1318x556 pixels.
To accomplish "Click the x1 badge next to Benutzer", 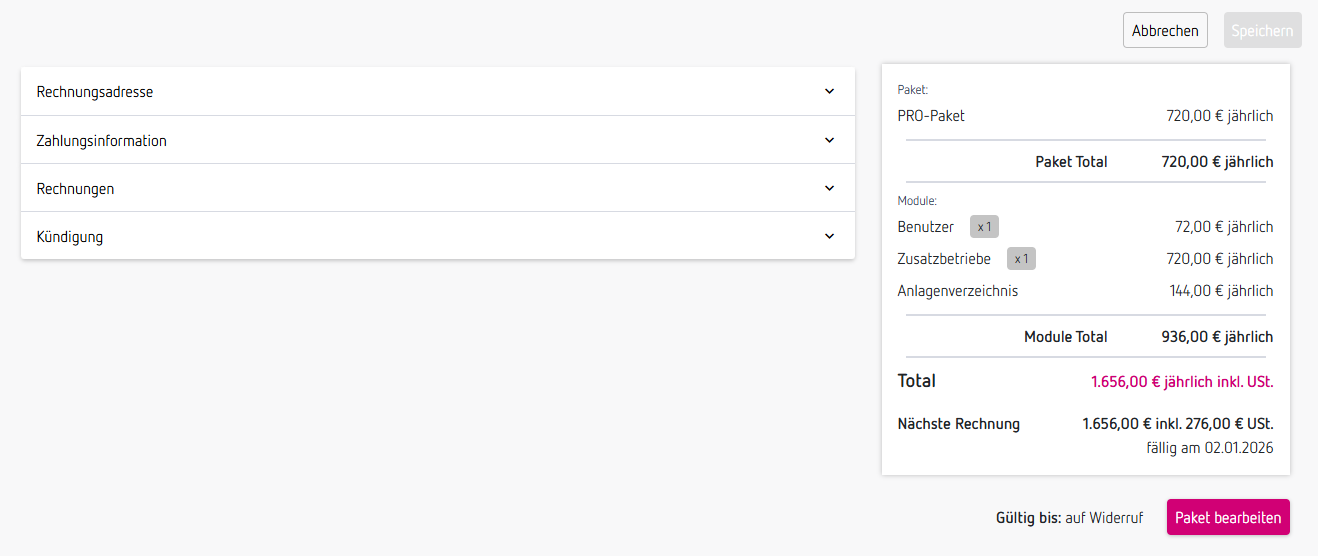I will click(984, 227).
